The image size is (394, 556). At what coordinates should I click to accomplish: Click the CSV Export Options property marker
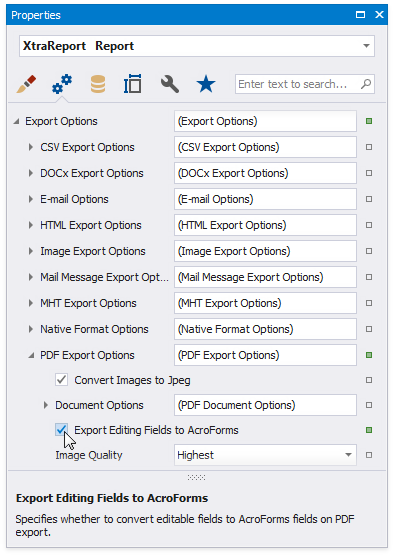pyautogui.click(x=369, y=147)
